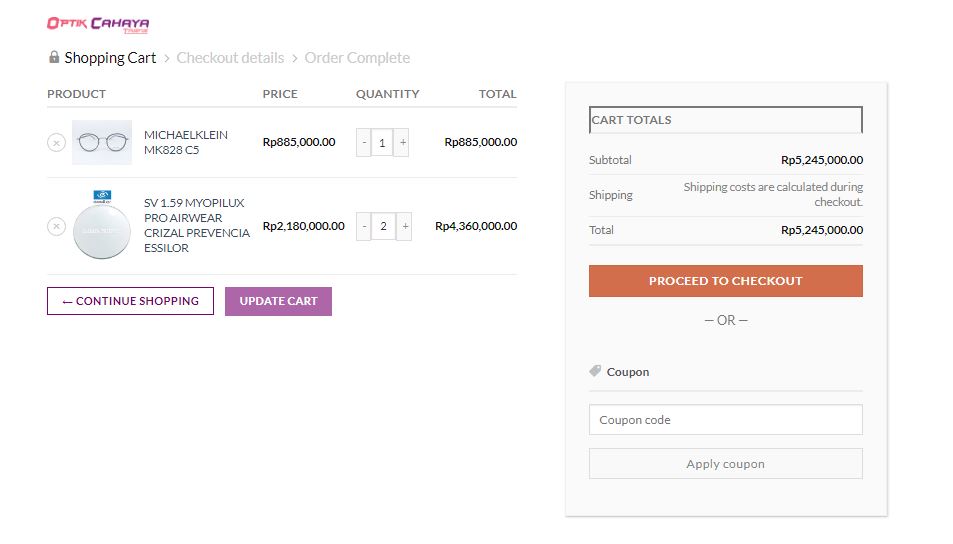This screenshot has height=544, width=953.
Task: Go to Checkout details step
Action: click(x=230, y=58)
